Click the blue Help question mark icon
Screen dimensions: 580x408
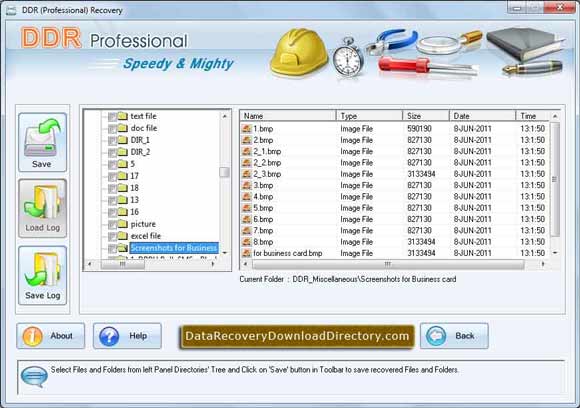click(x=109, y=336)
